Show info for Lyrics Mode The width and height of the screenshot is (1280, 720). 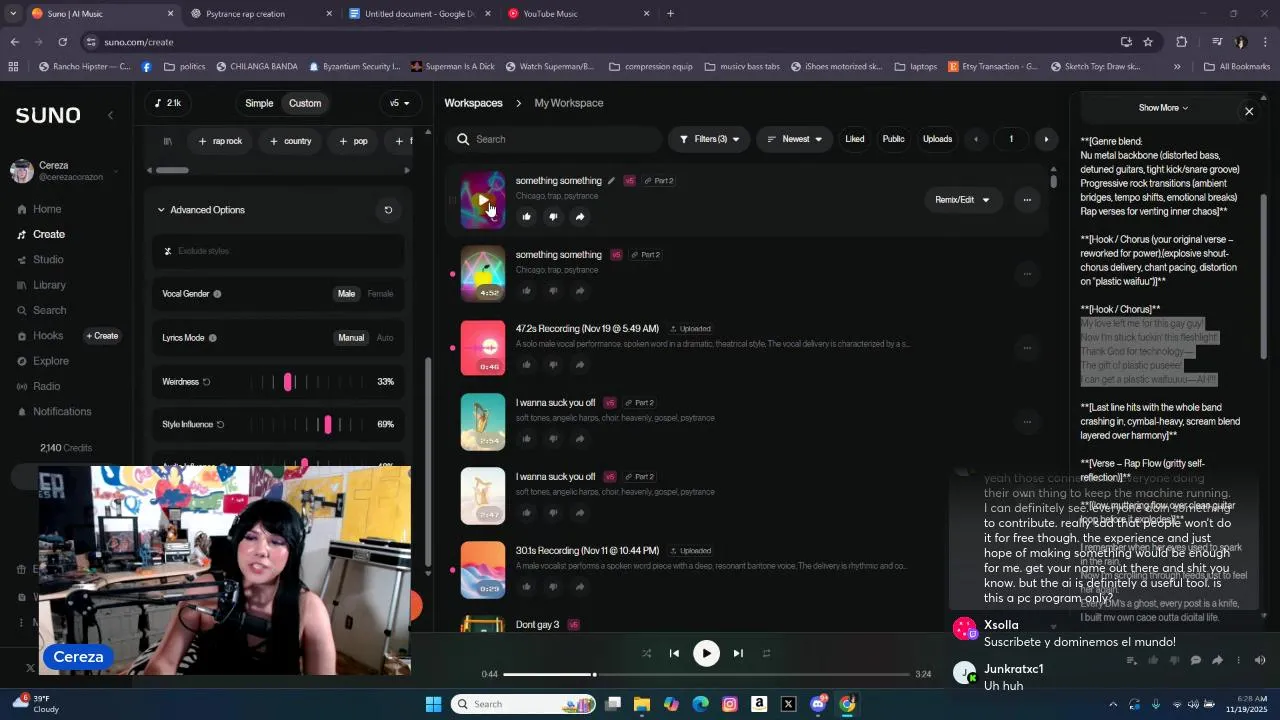point(212,338)
